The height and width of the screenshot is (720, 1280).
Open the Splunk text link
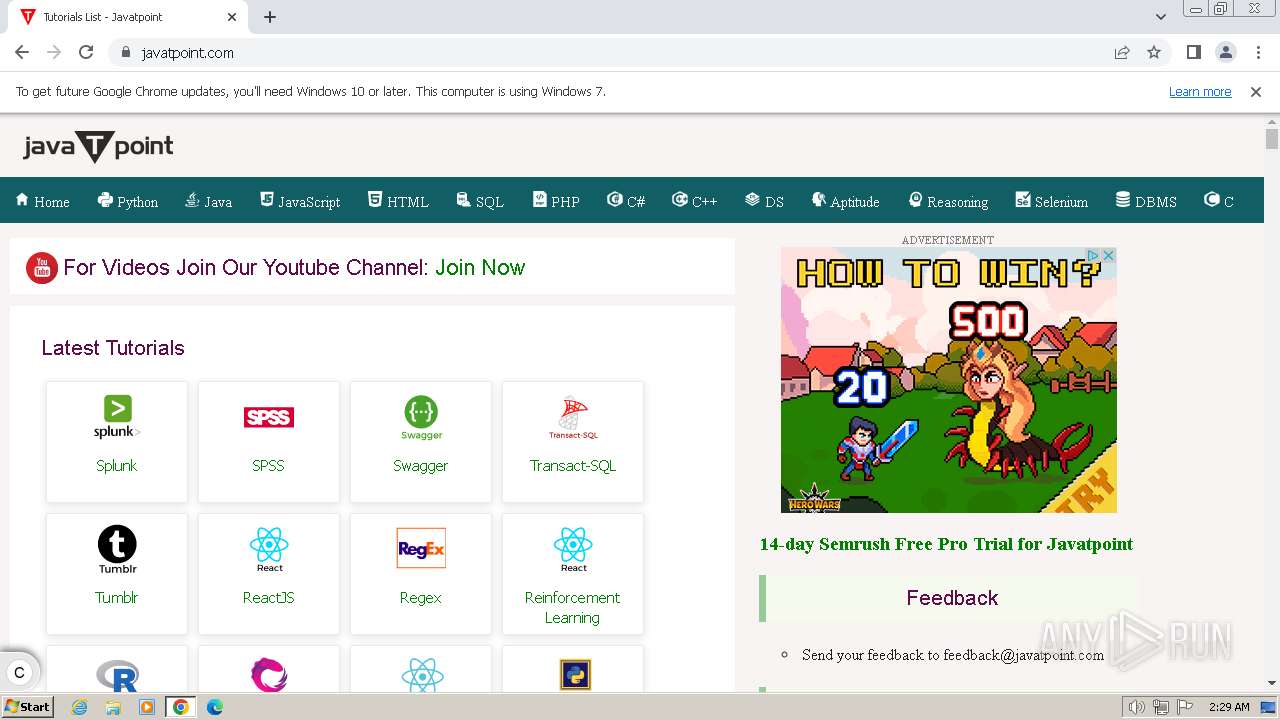(117, 465)
